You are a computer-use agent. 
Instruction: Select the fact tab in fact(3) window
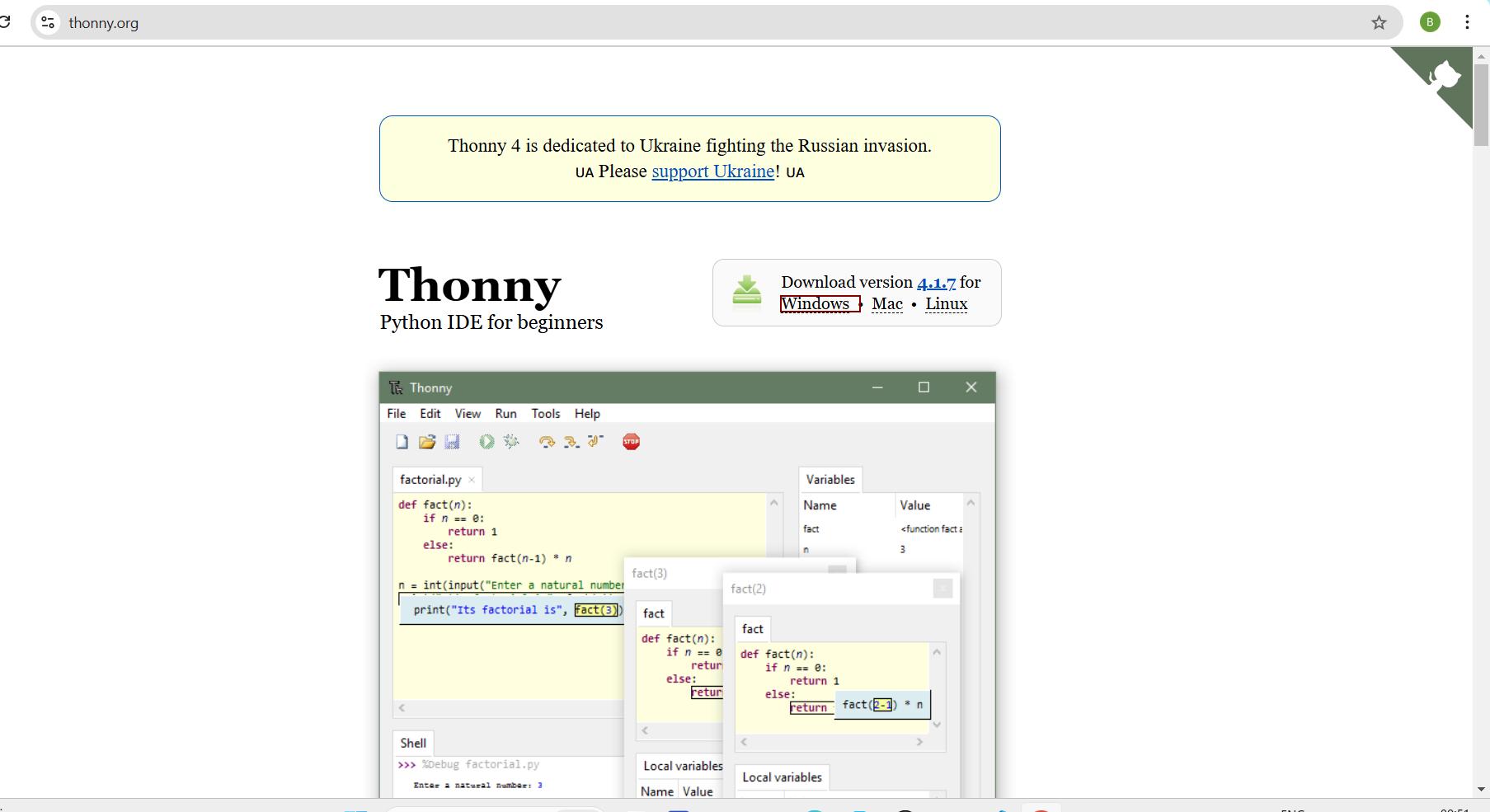pos(654,613)
